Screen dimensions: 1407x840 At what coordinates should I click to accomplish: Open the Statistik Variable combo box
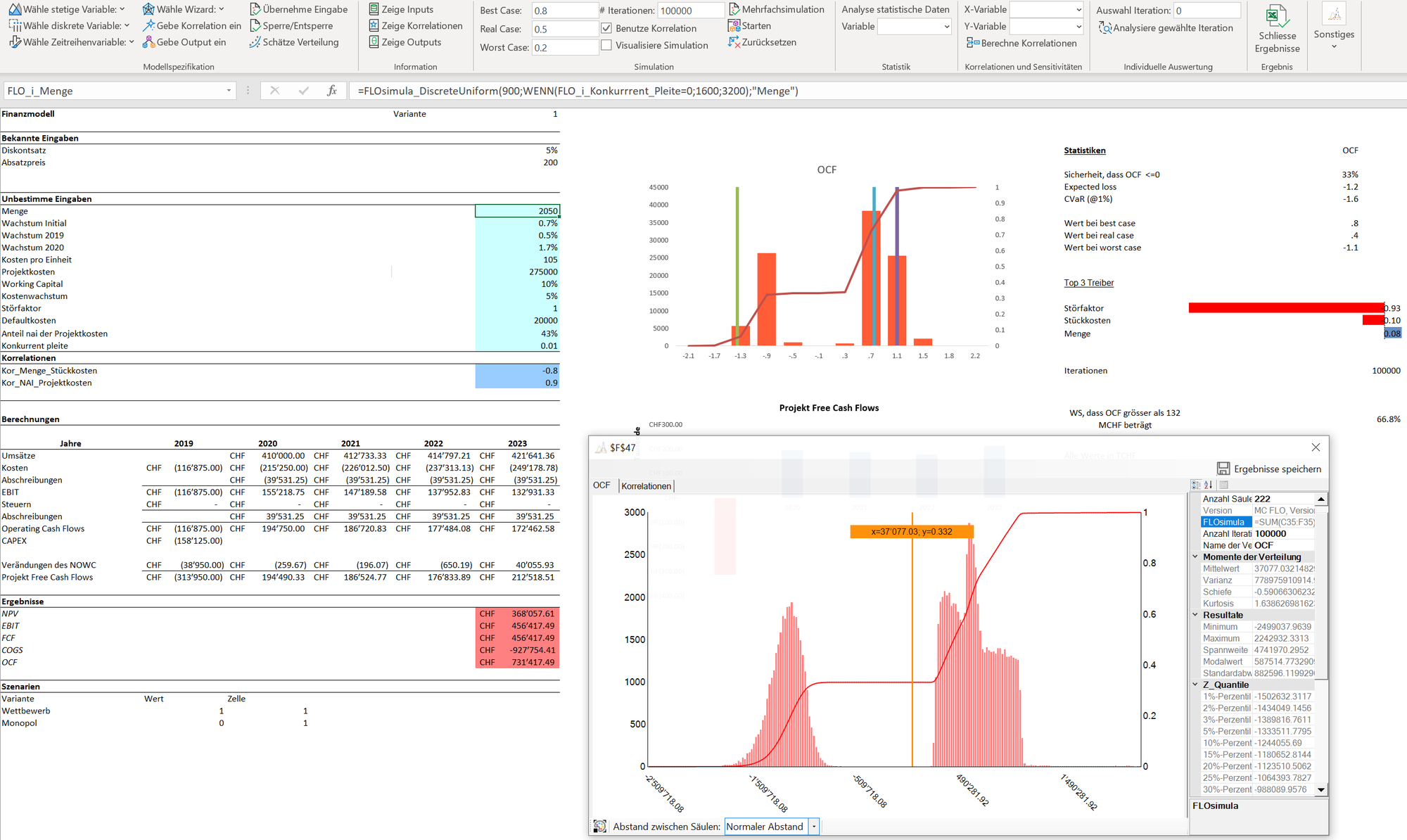pos(915,27)
